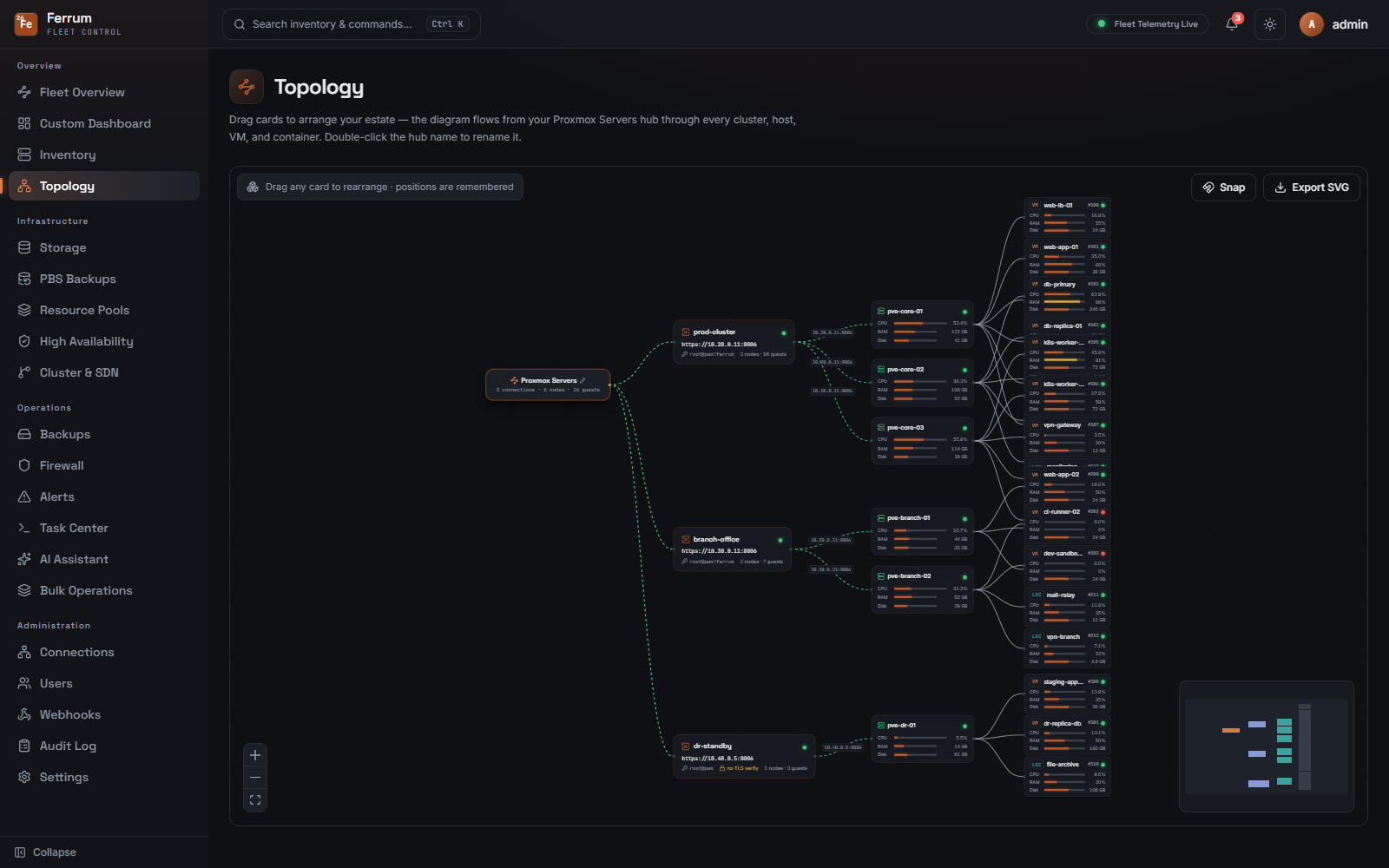Click the db-primary RAM usage bar

[x=1064, y=301]
